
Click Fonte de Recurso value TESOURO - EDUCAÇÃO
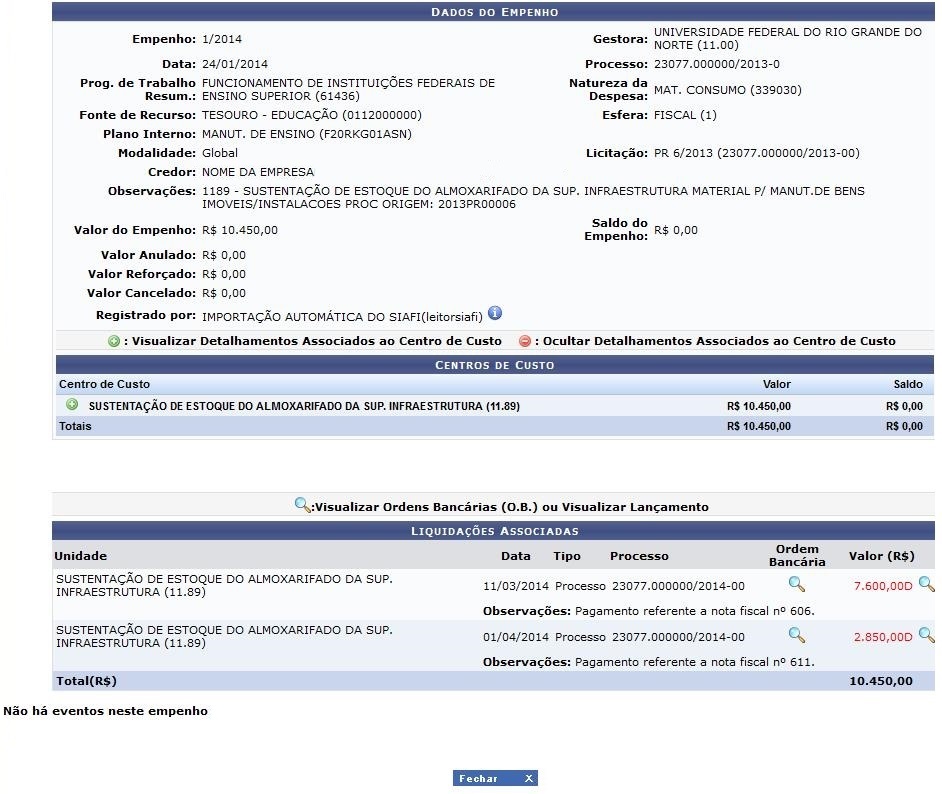click(x=312, y=115)
